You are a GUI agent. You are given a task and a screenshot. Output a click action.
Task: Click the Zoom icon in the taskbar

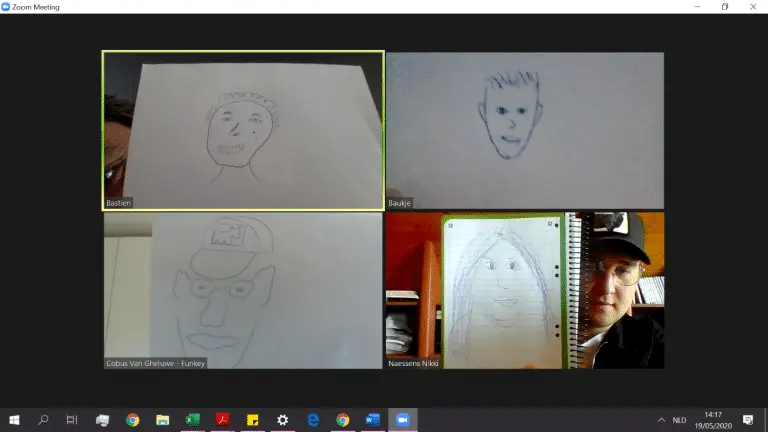click(x=403, y=420)
